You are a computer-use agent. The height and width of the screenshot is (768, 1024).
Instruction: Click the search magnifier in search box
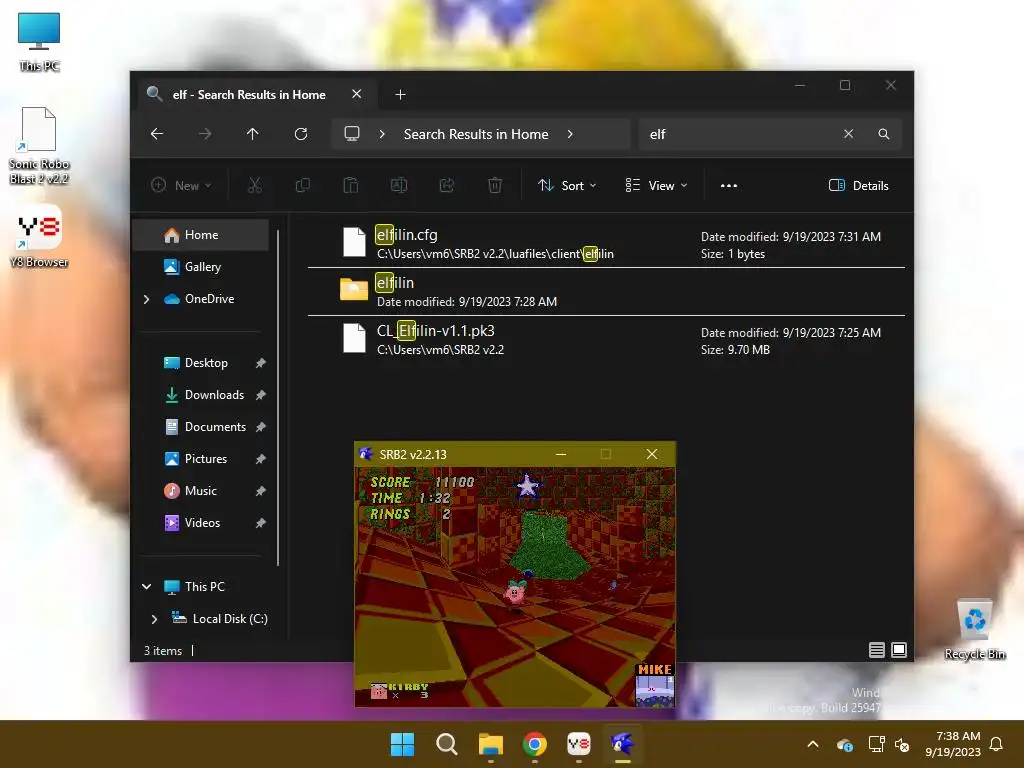pyautogui.click(x=884, y=134)
